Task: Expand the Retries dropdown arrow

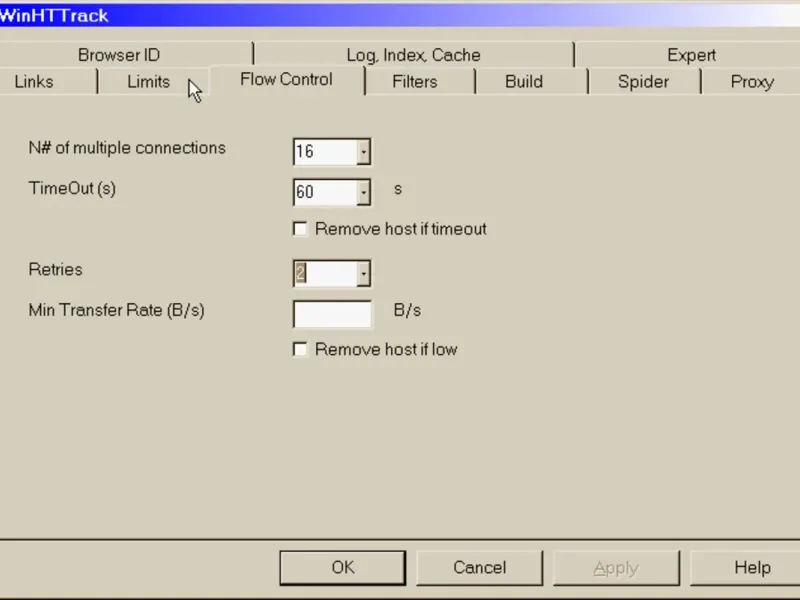Action: (x=363, y=273)
